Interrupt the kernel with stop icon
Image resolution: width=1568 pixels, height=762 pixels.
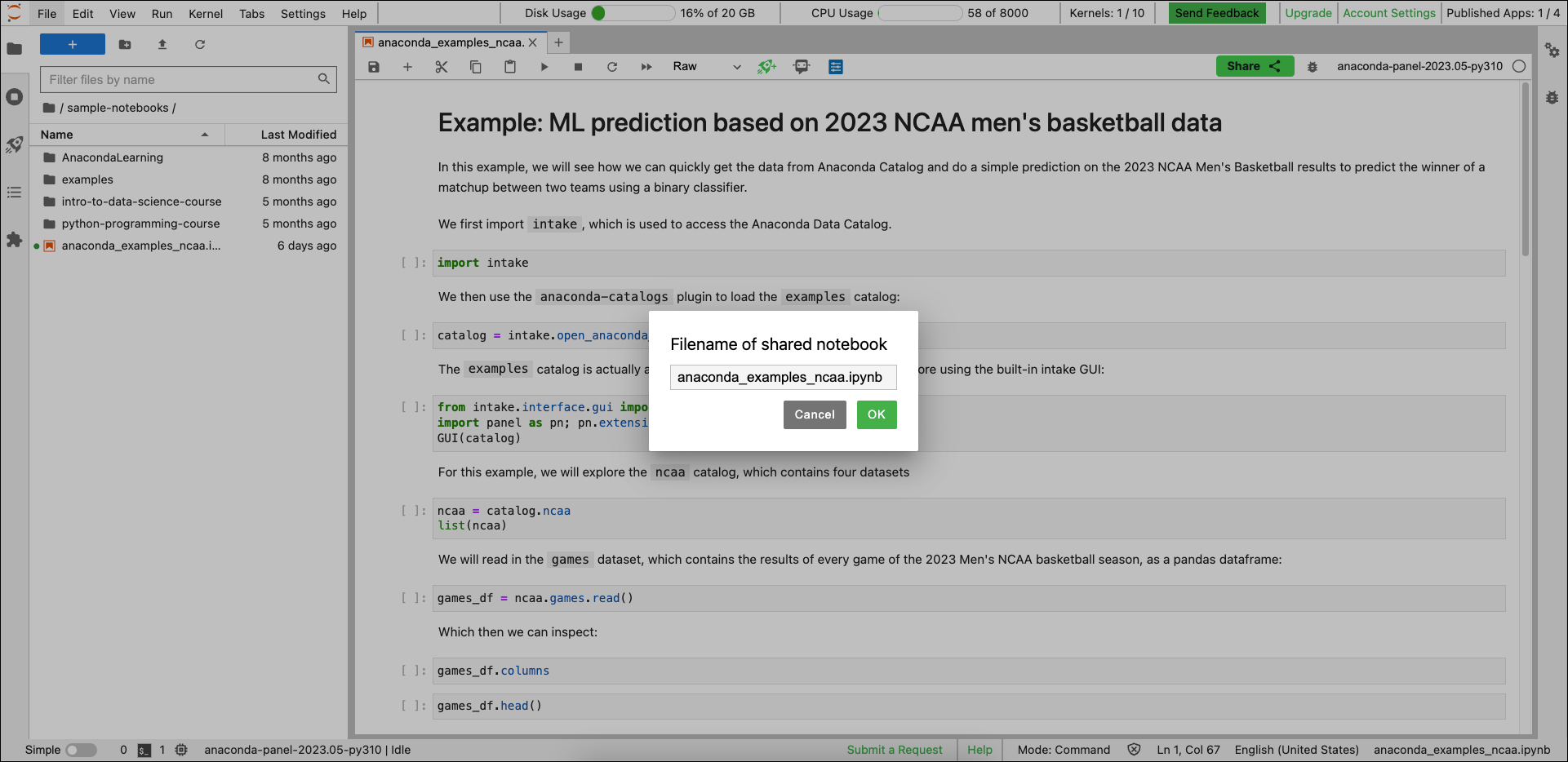[578, 67]
